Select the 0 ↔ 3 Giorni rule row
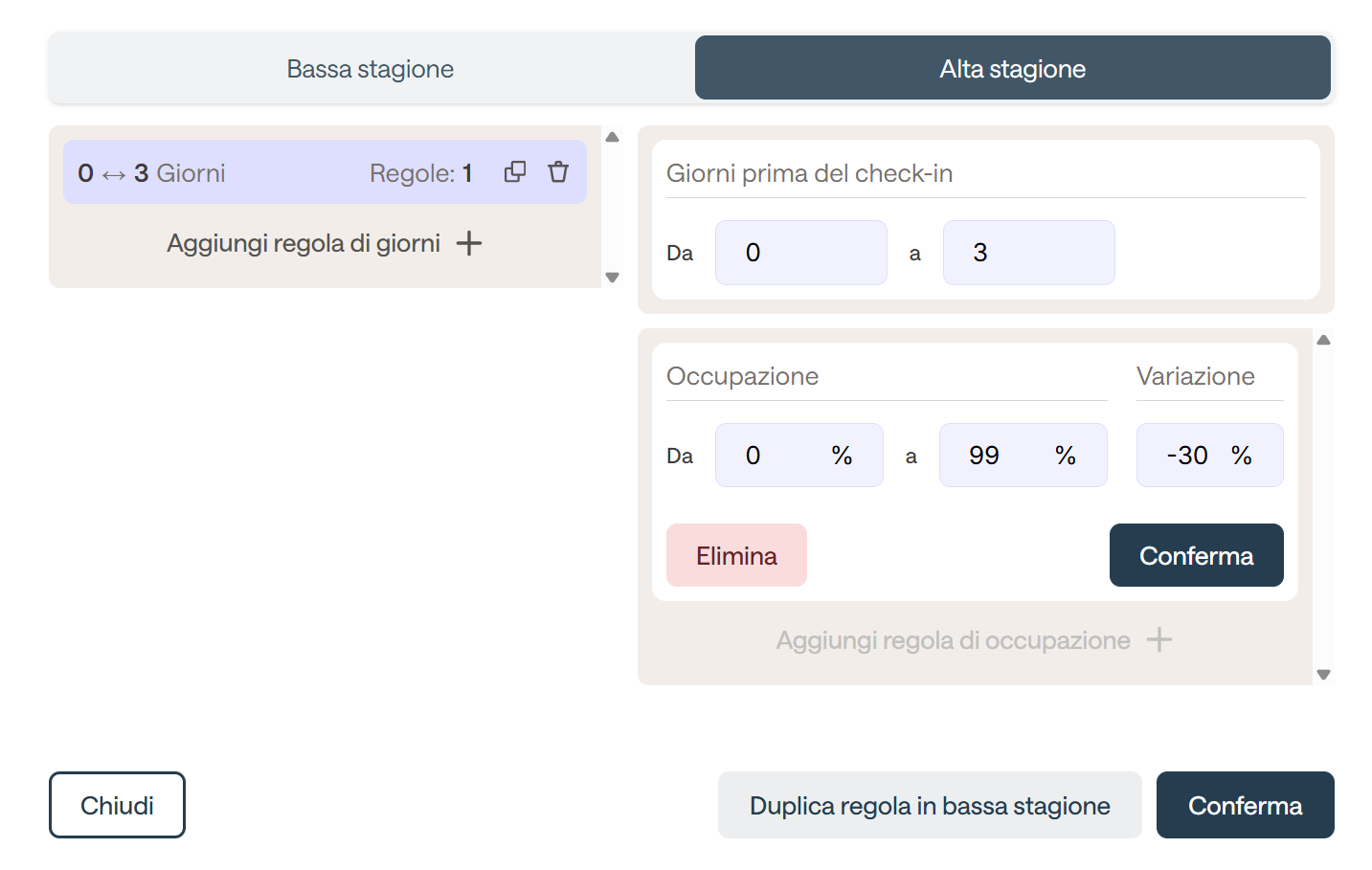 click(x=325, y=172)
